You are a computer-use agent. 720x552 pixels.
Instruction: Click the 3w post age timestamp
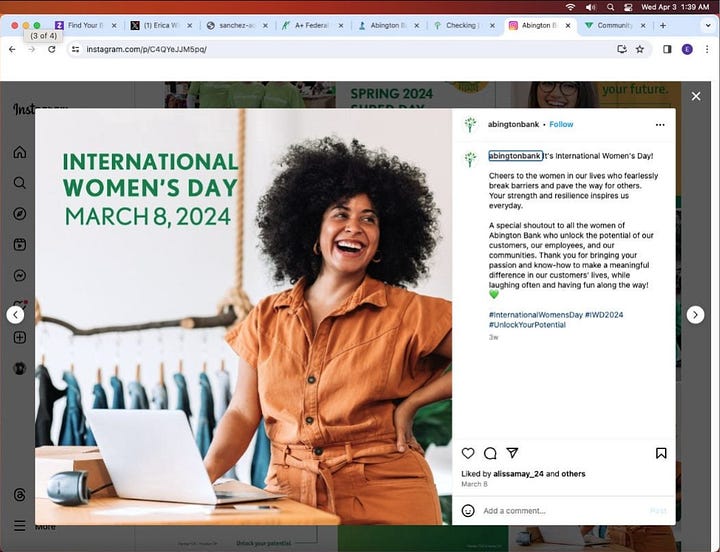pos(493,337)
